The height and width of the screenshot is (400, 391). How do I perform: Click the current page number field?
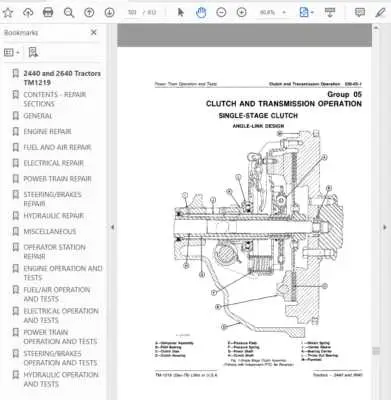132,13
